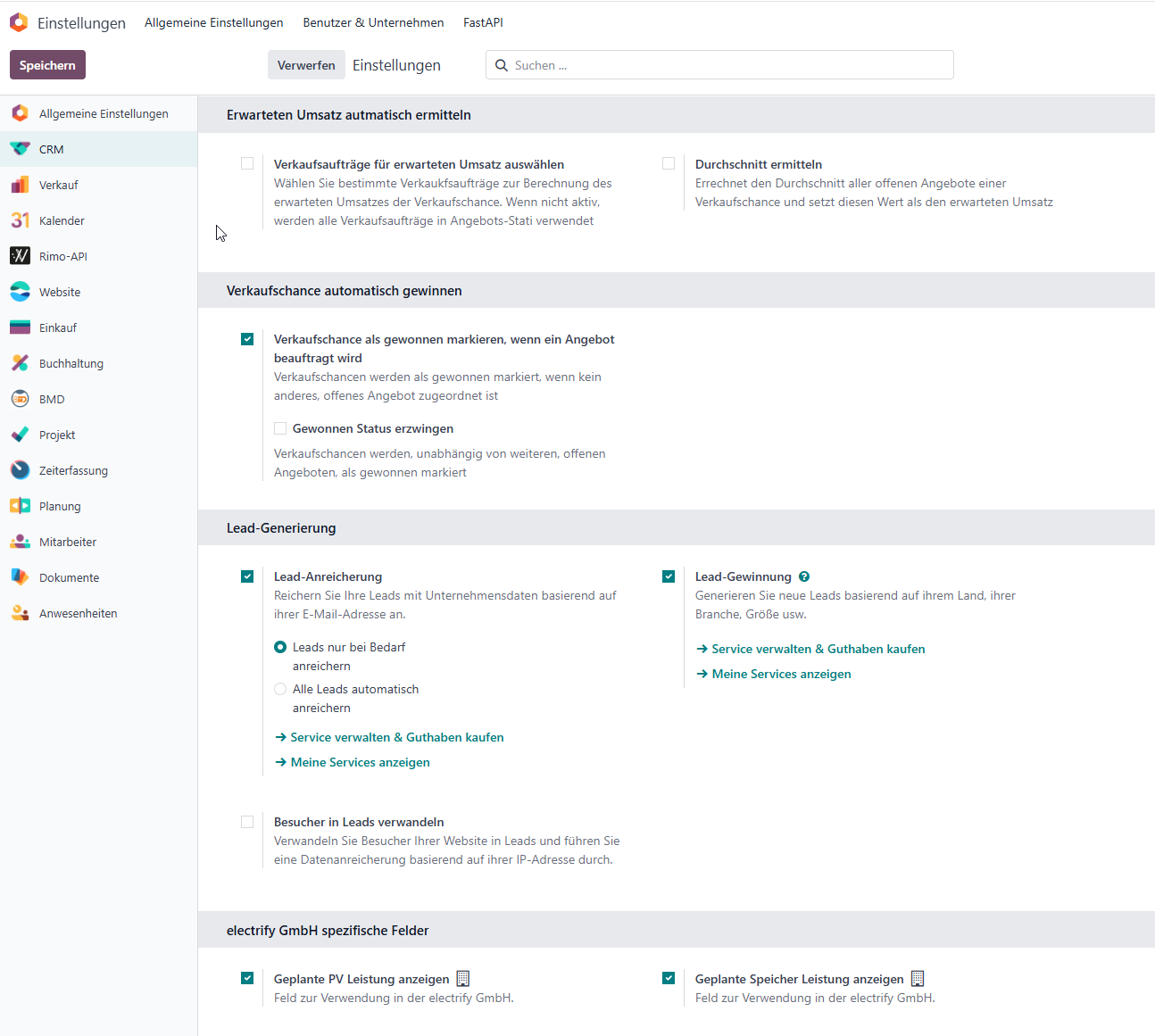Select the Mitarbeiter module icon
Screen dimensions: 1155x1036
pos(20,542)
